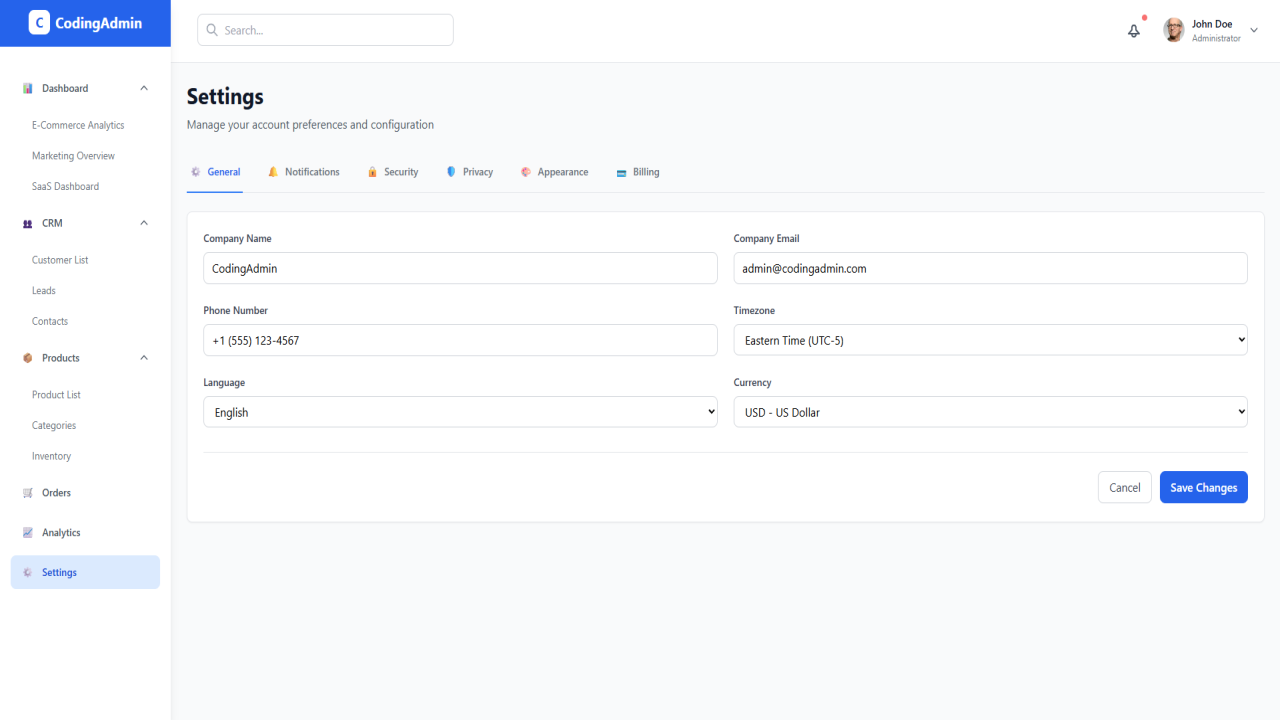Screen dimensions: 1280x720
Task: Click the search magnifier icon
Action: (212, 30)
